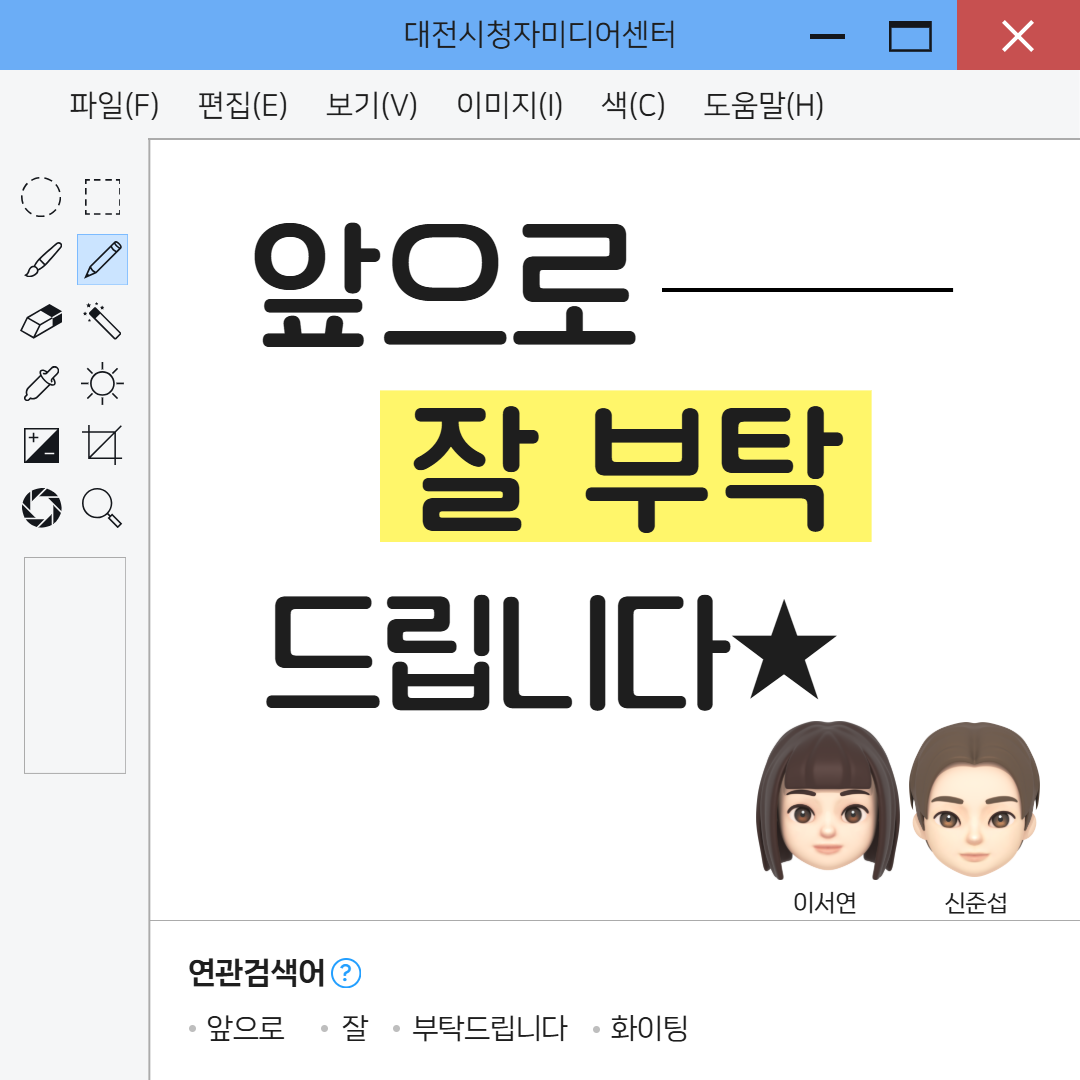Select the magnifying glass zoom tool
Viewport: 1080px width, 1080px height.
pyautogui.click(x=102, y=508)
